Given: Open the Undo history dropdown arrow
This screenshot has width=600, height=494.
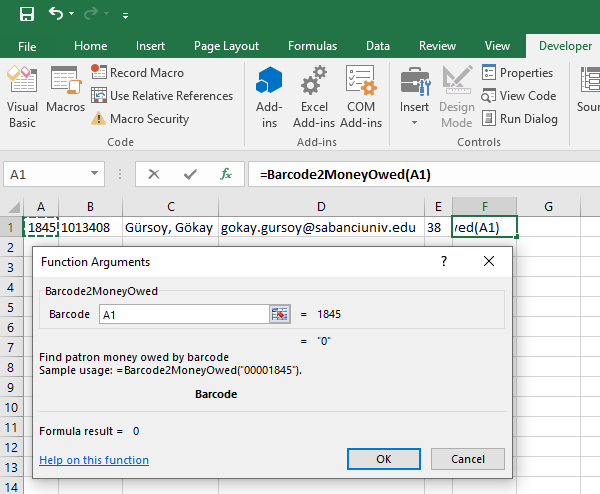Looking at the screenshot, I should click(72, 14).
